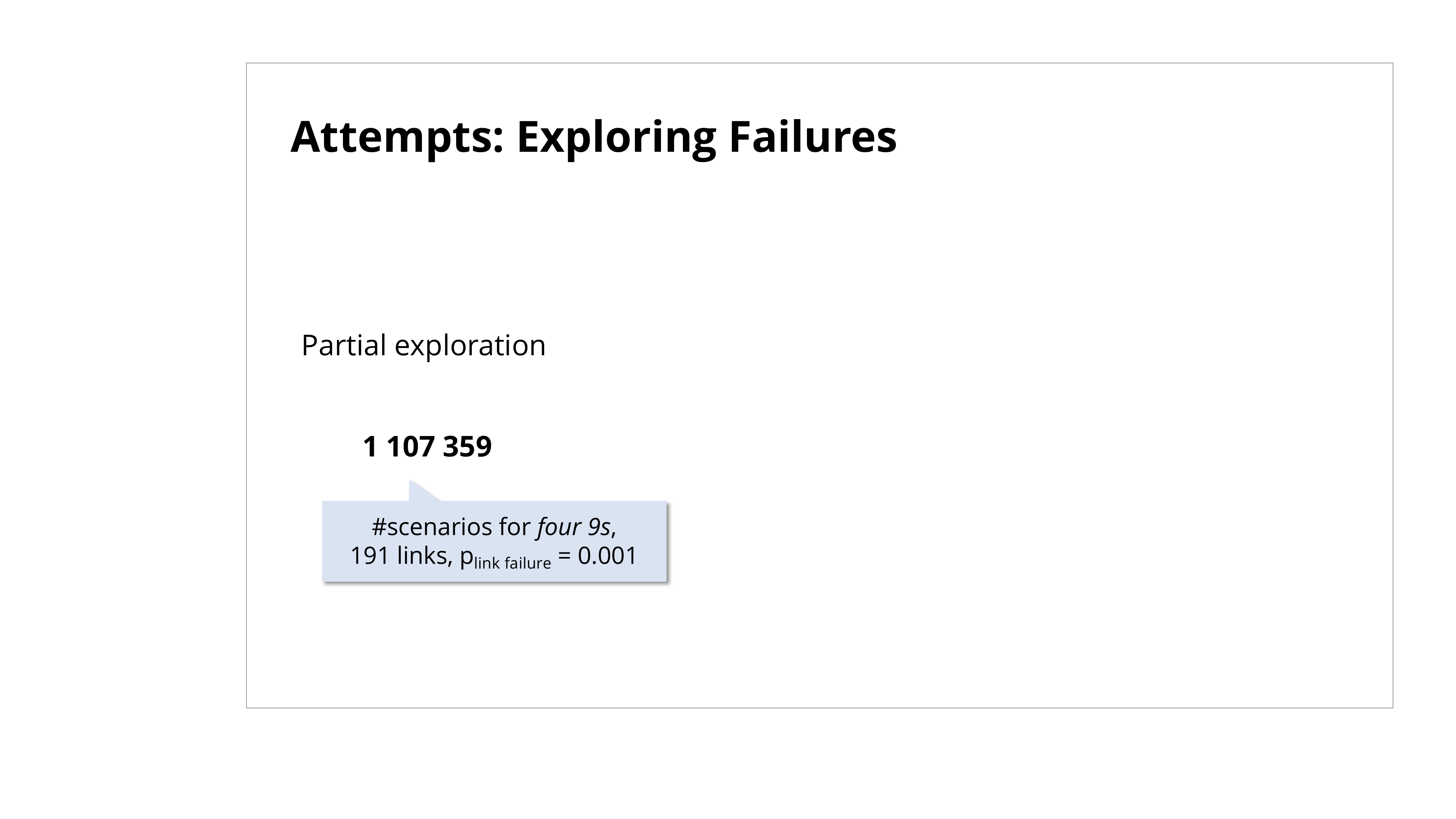This screenshot has height=819, width=1456.
Task: Click the digits "359" in the bold number
Action: pos(467,447)
